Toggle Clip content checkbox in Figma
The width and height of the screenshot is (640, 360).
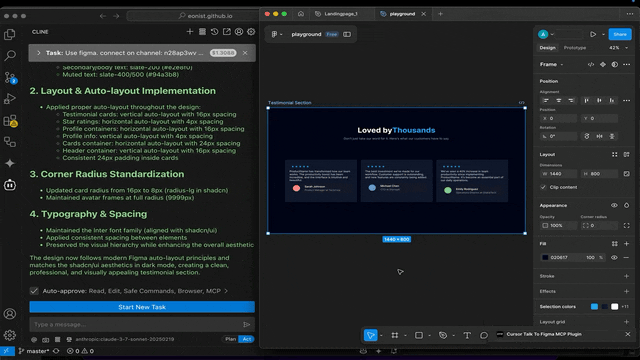coord(543,187)
